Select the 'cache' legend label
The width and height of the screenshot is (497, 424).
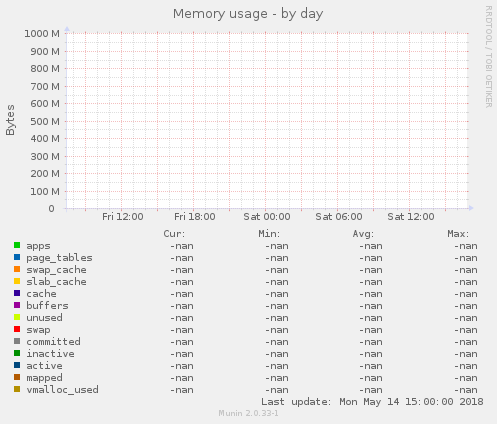(x=41, y=294)
